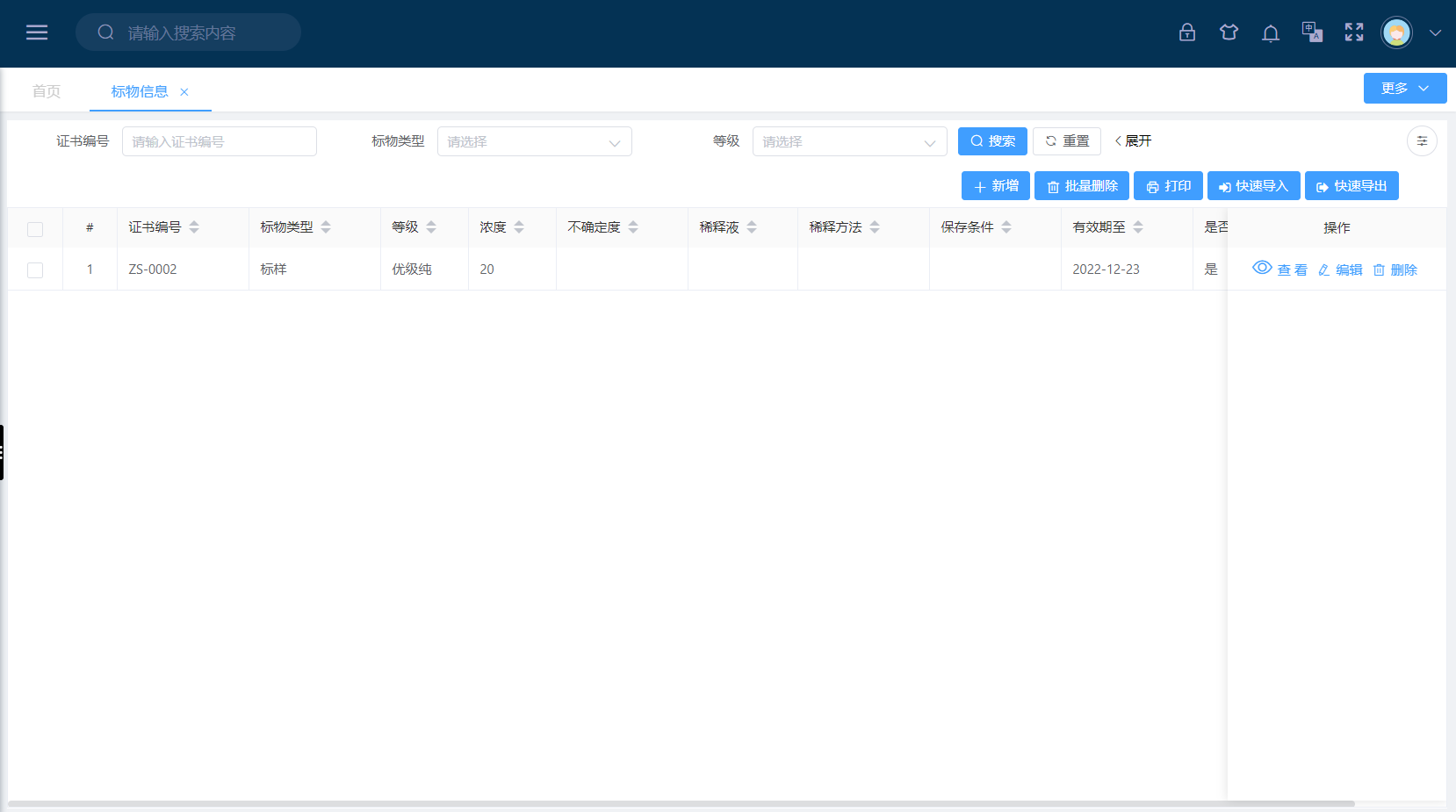Sort by 浓度 column
Screen dimensions: 1456x812
tap(519, 227)
